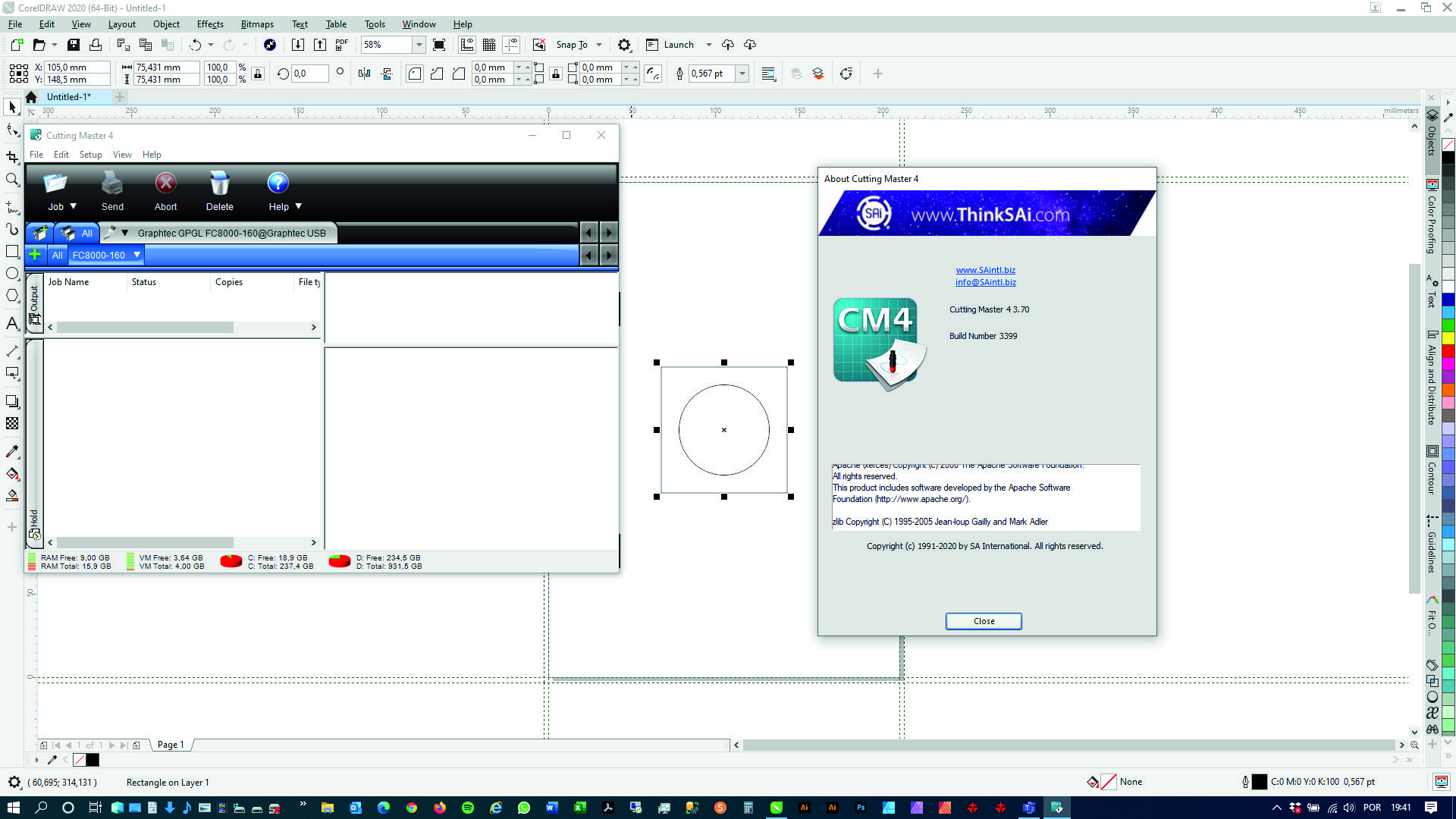Select the Freehand drawing tool
Screen dimensions: 1456x819
12,206
